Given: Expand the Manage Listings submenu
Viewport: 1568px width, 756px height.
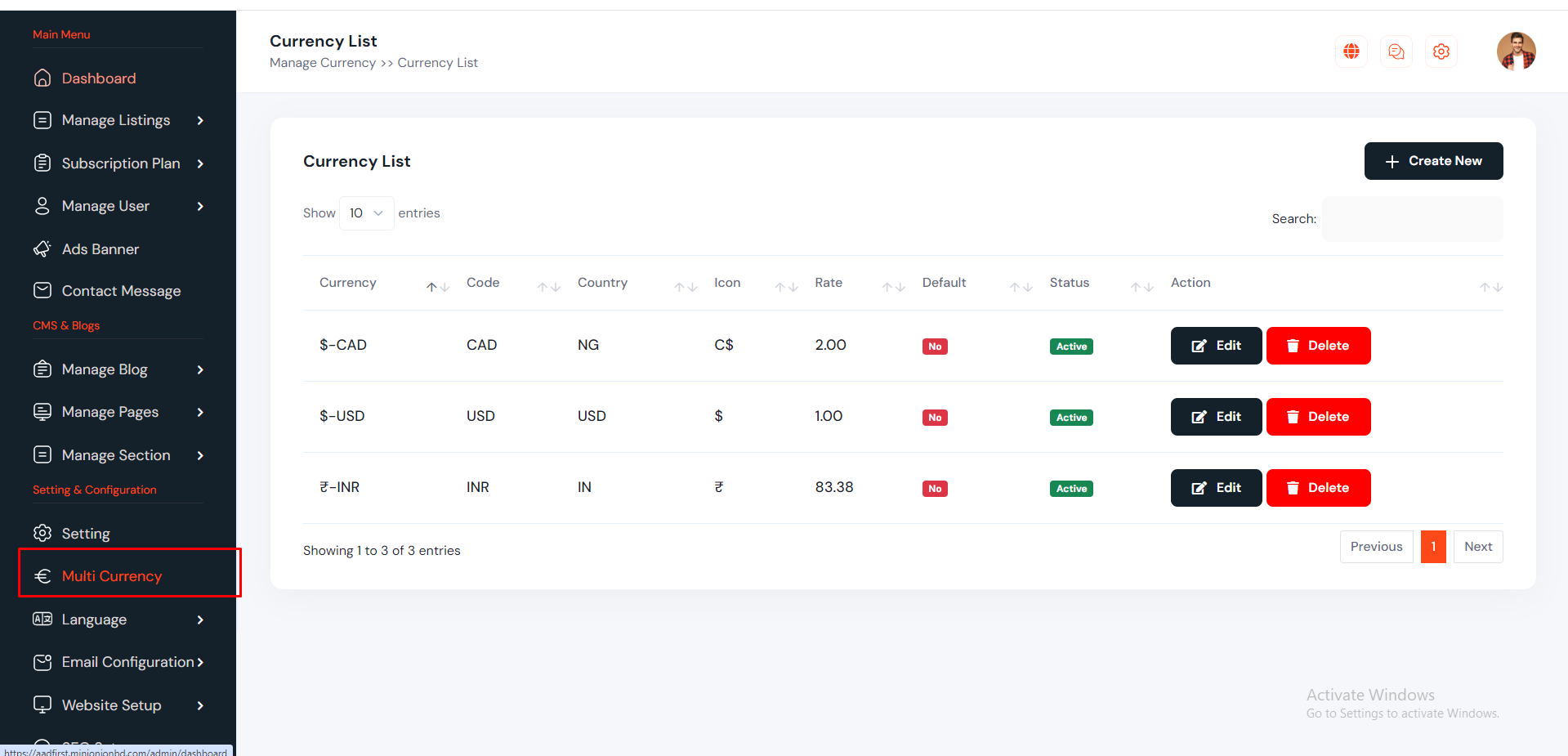Looking at the screenshot, I should [x=200, y=121].
